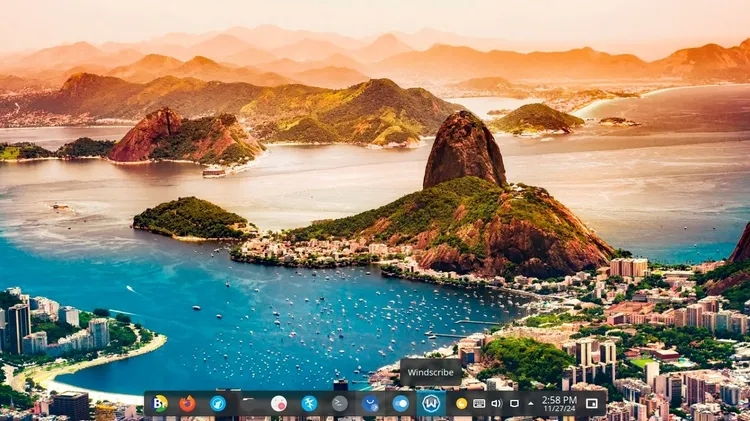Open the yellow moon night-light tray icon

pos(461,404)
